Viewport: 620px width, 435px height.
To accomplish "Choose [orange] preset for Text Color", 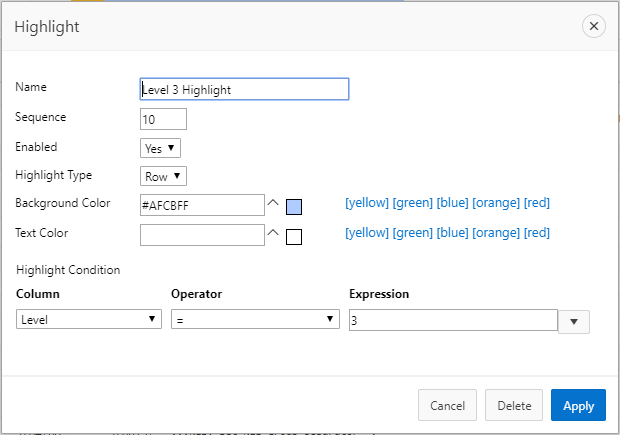I will tap(496, 233).
